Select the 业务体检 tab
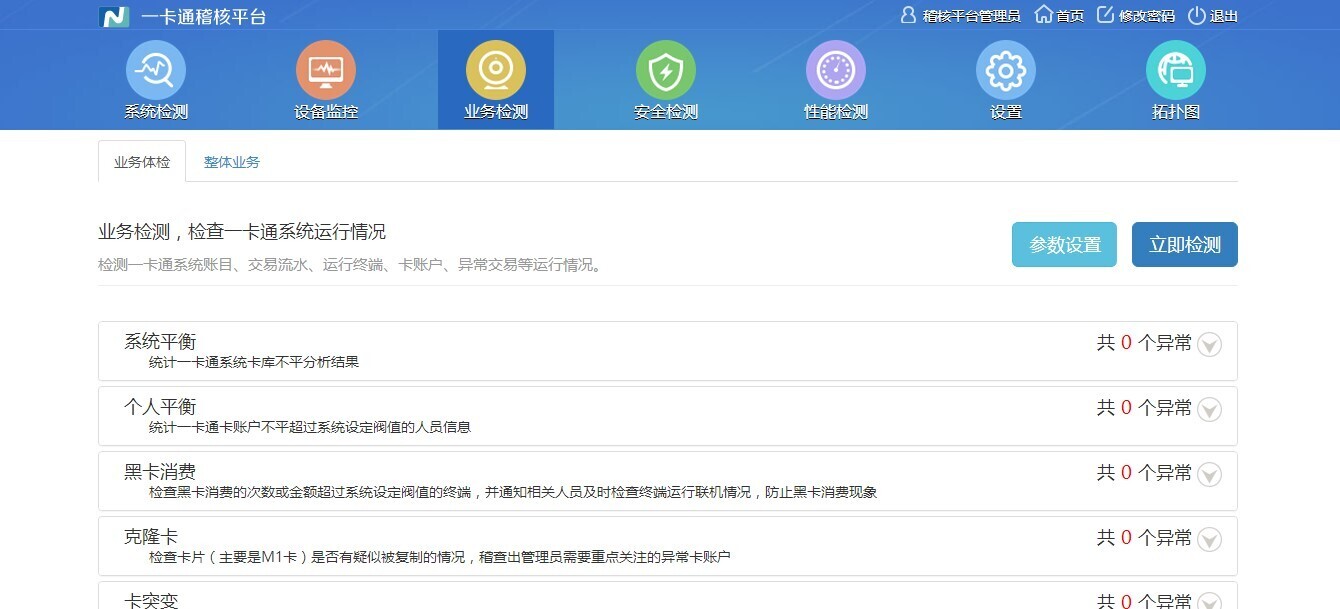 tap(141, 161)
